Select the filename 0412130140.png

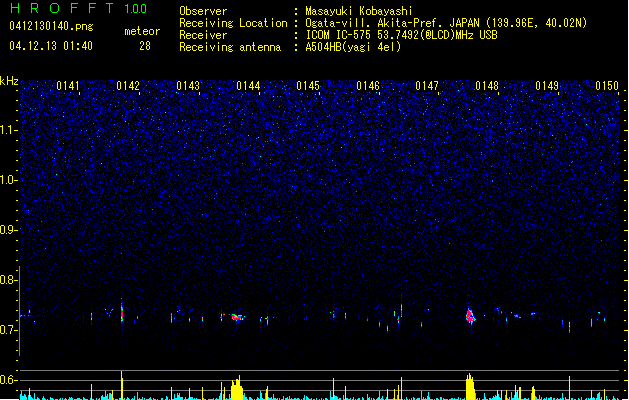click(x=51, y=26)
